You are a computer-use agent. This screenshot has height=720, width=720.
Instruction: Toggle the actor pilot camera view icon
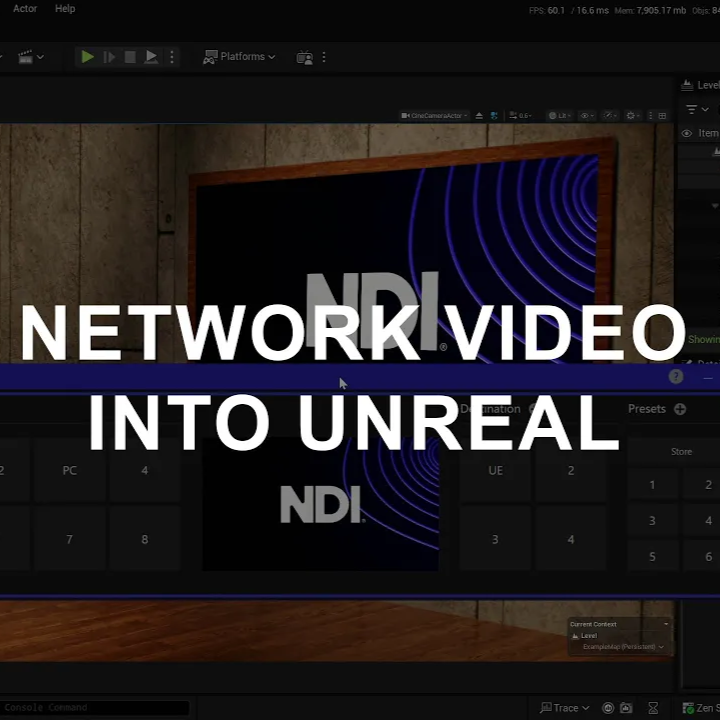(494, 116)
